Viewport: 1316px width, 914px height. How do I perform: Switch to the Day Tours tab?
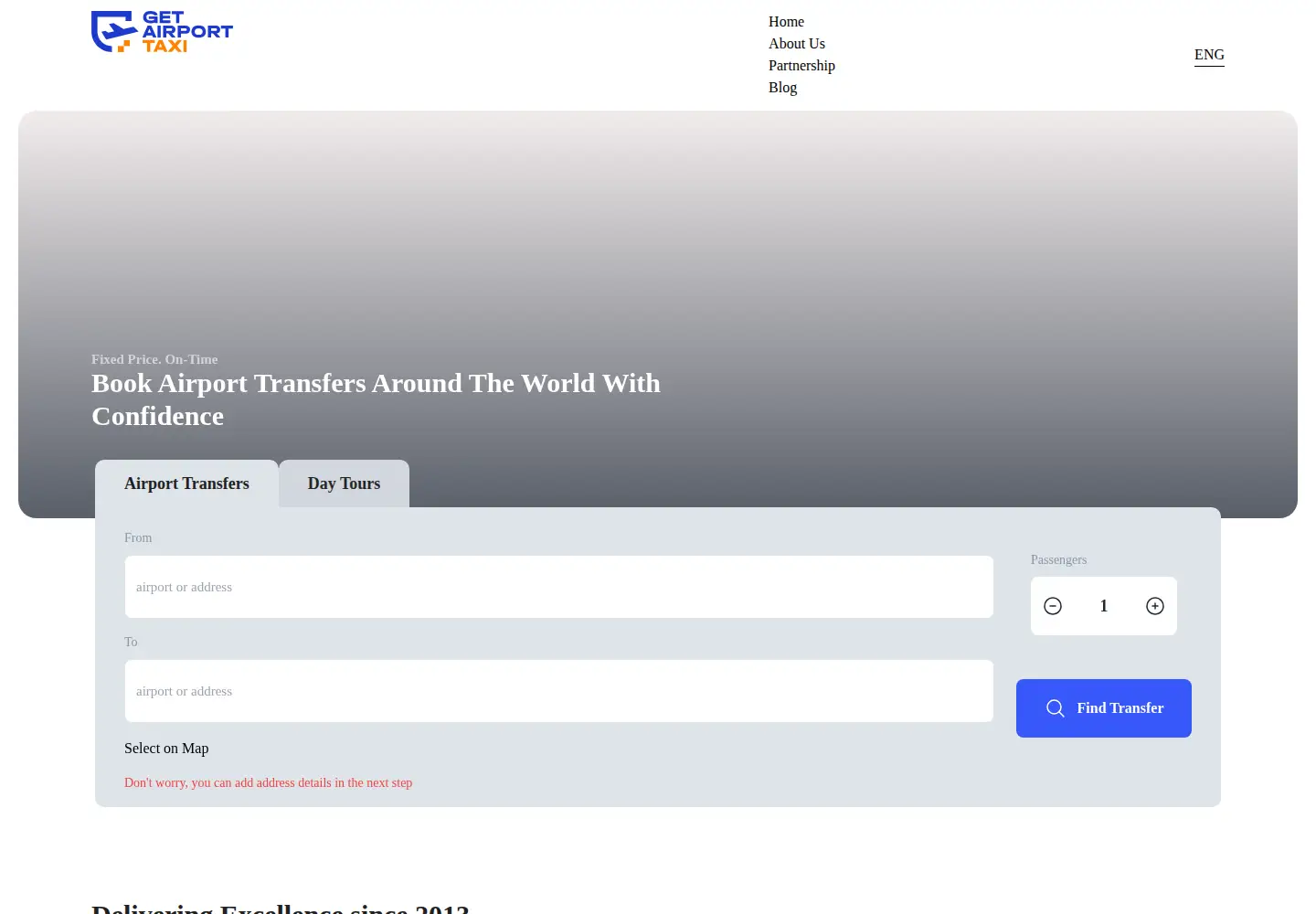pyautogui.click(x=344, y=484)
